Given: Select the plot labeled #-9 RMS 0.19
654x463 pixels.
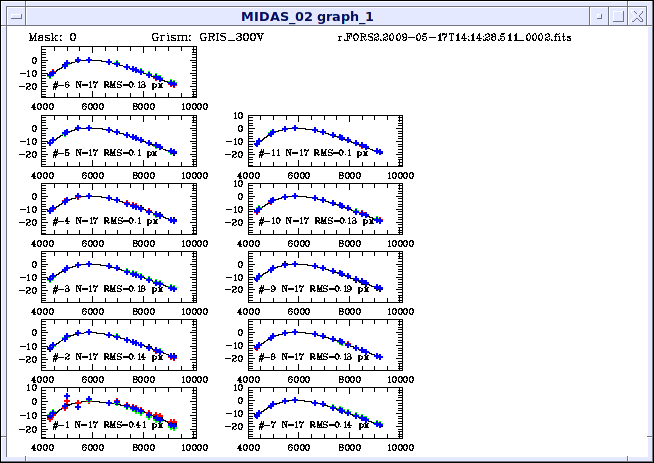Looking at the screenshot, I should tap(318, 275).
